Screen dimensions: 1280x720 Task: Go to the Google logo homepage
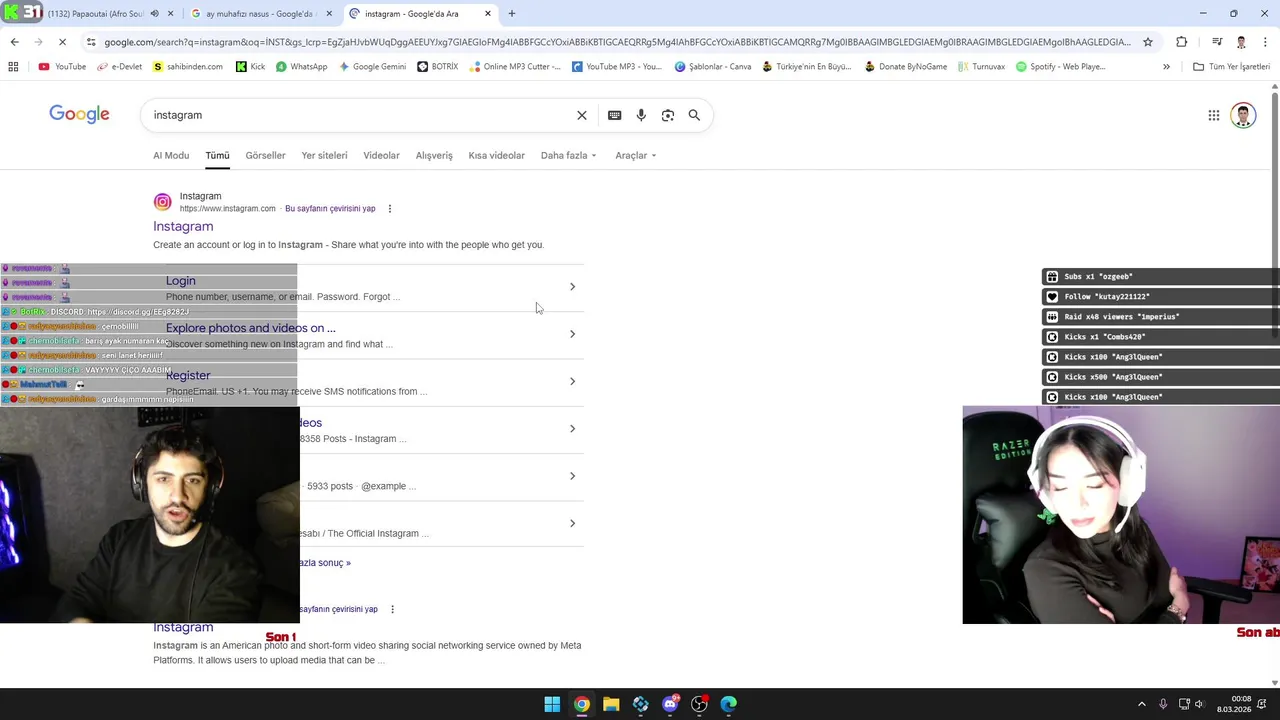pyautogui.click(x=79, y=114)
